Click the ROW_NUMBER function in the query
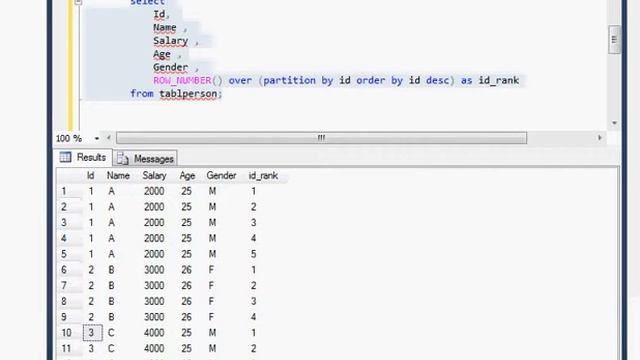The image size is (640, 360). pyautogui.click(x=182, y=80)
